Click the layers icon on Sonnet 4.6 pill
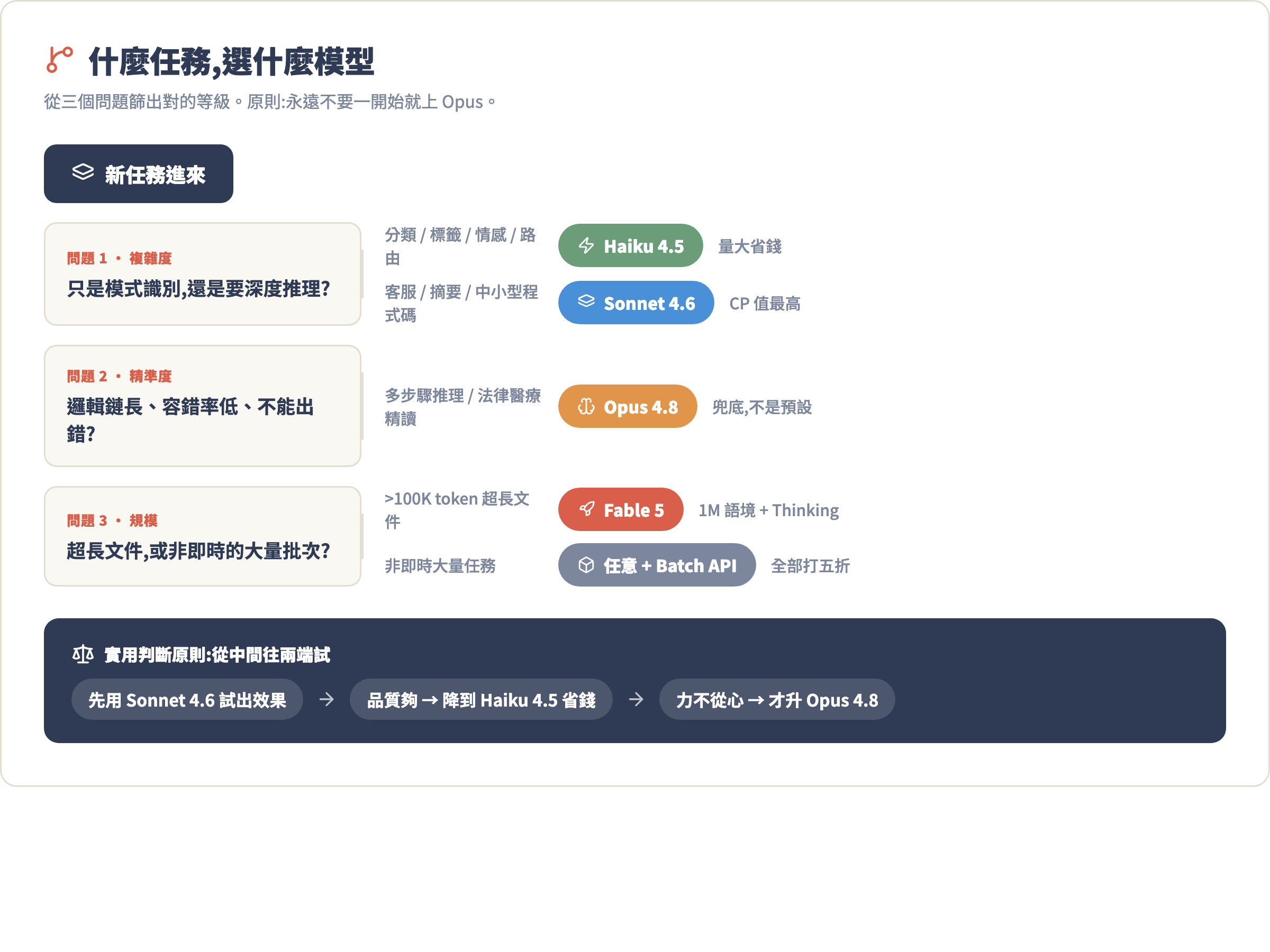Viewport: 1270px width, 952px height. pyautogui.click(x=586, y=301)
